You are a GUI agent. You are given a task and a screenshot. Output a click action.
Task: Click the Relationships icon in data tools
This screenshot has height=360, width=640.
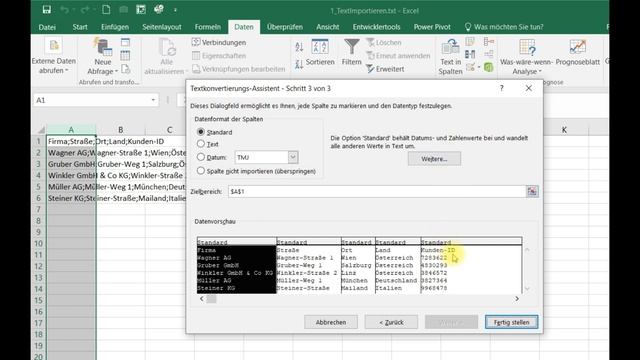coord(489,54)
